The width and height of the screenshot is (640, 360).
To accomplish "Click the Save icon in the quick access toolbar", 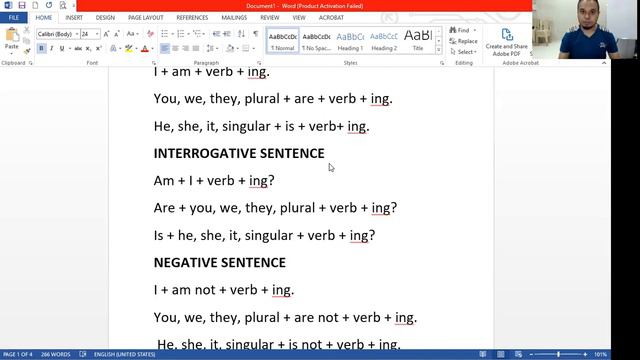I will coord(22,5).
